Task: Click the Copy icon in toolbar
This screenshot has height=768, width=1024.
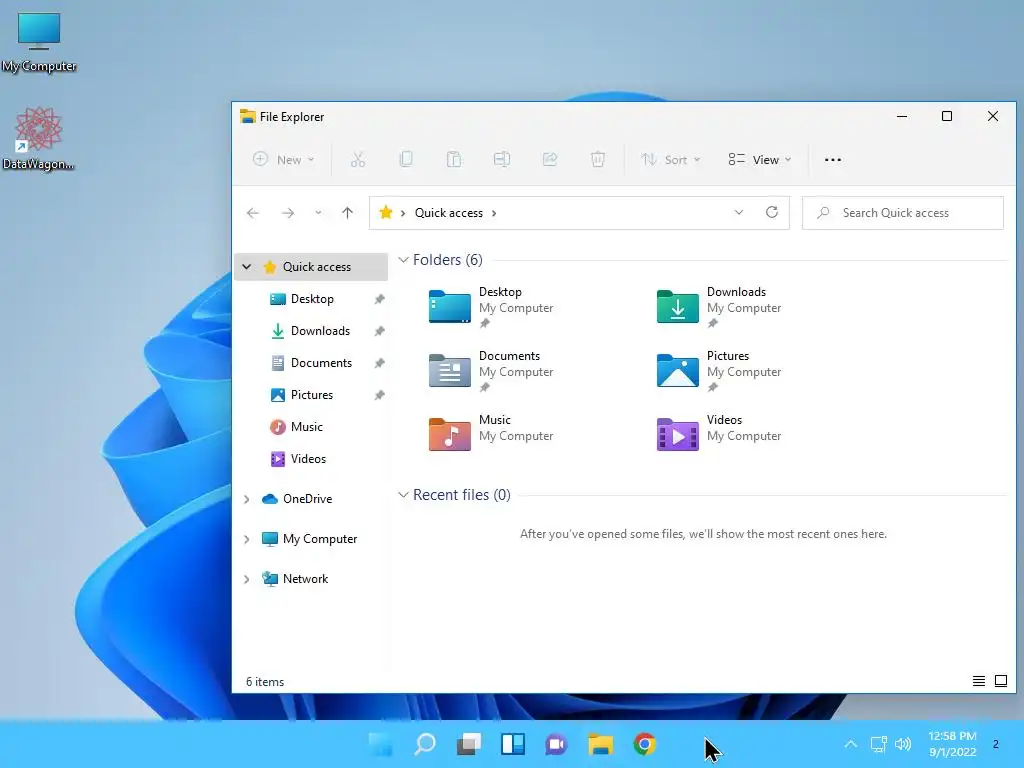Action: (x=406, y=159)
